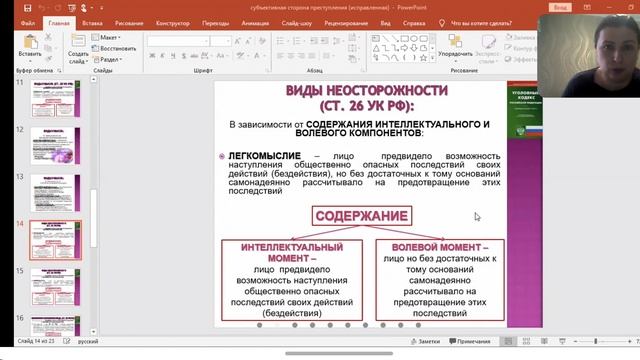Expand the font name combo box
The image size is (640, 360).
(x=207, y=41)
